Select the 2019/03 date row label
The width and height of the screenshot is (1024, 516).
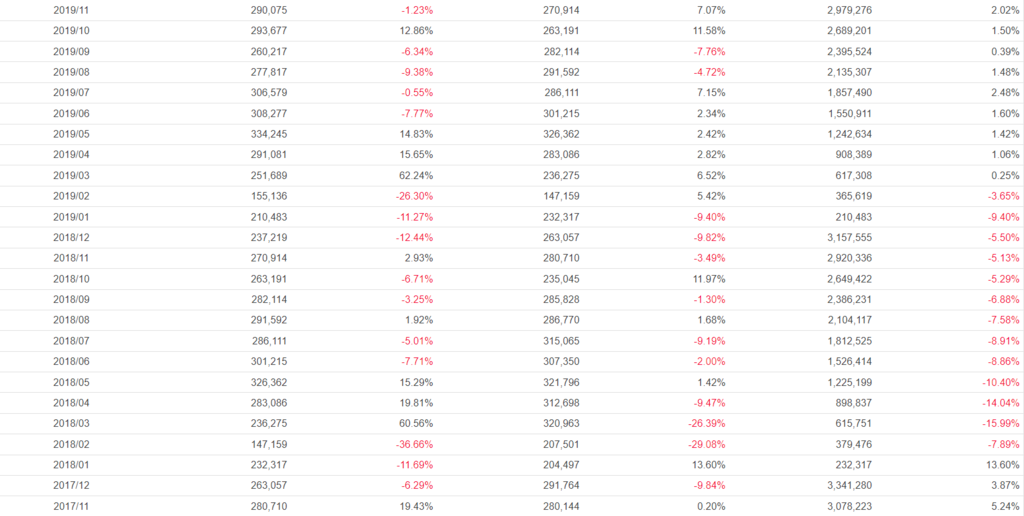tap(69, 175)
